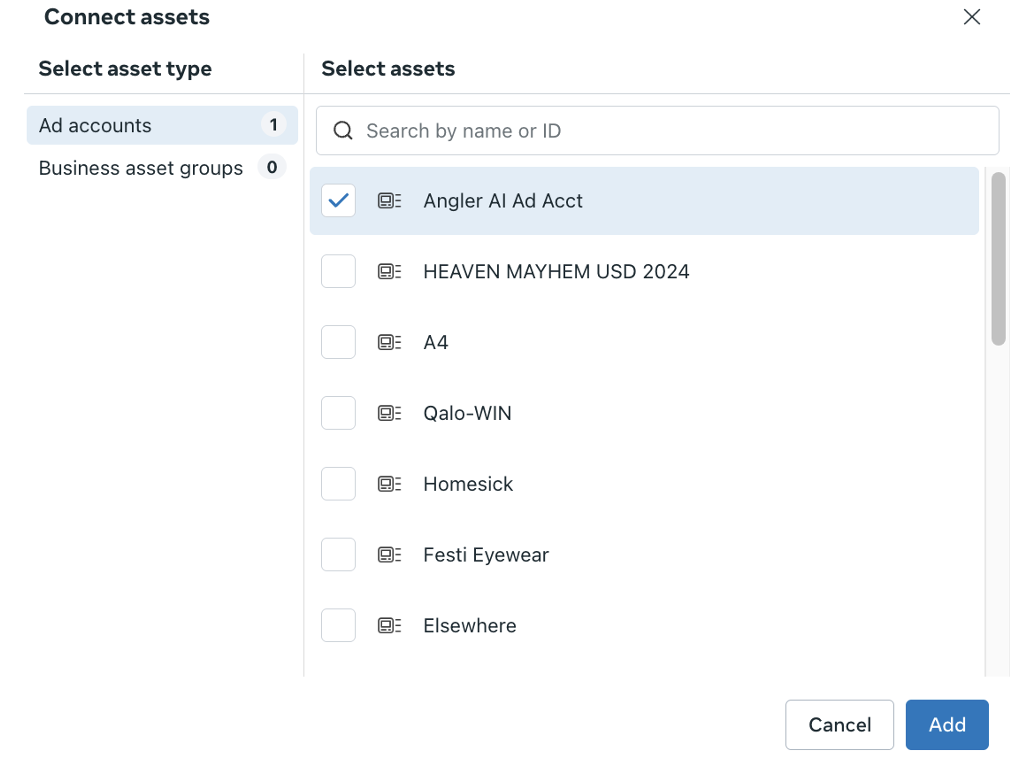Screen dimensions: 1010x766
Task: Click ad account icon beside HEAVEN MAYHEM USD 2024
Action: pos(389,272)
